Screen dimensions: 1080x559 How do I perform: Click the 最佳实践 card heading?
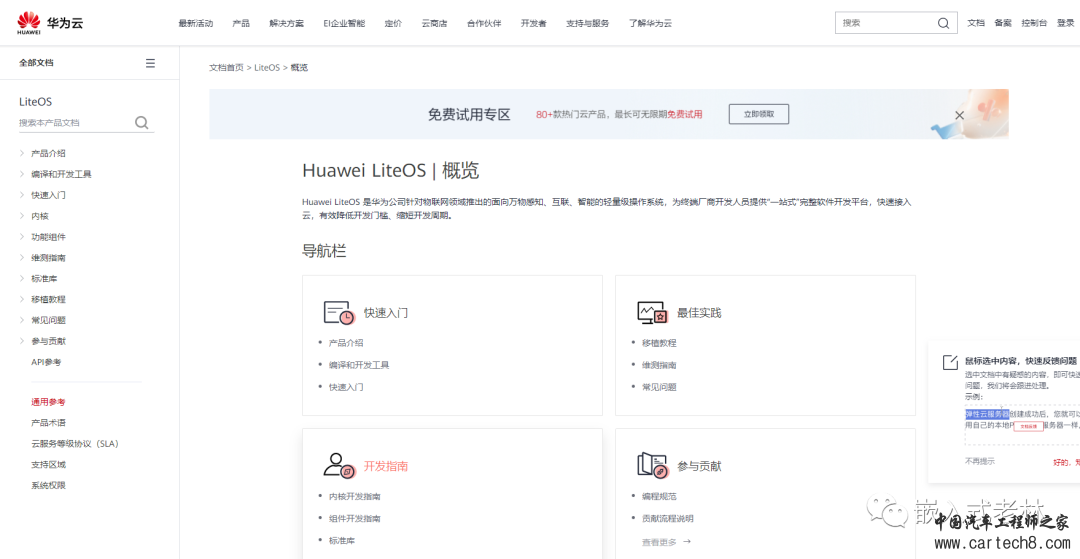699,313
